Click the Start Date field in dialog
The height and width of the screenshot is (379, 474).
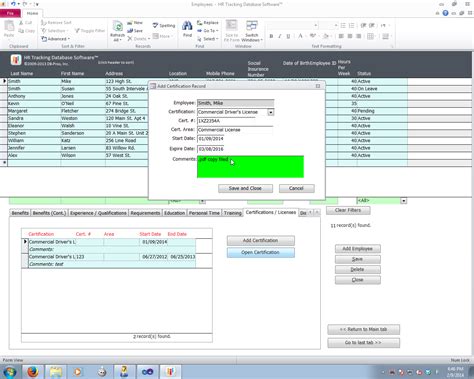(x=211, y=139)
